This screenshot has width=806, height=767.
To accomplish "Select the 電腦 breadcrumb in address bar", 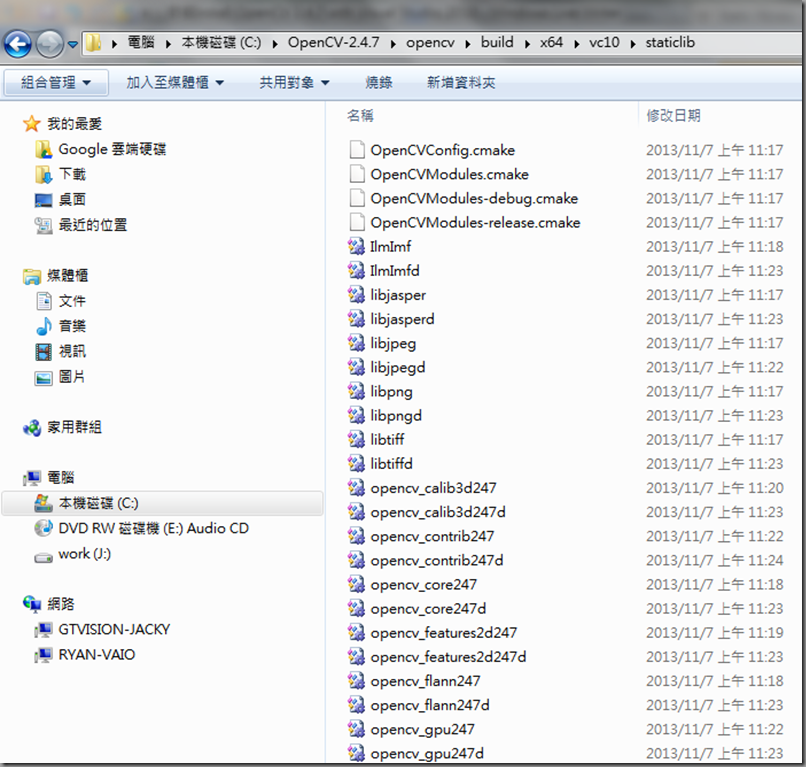I will click(x=141, y=42).
